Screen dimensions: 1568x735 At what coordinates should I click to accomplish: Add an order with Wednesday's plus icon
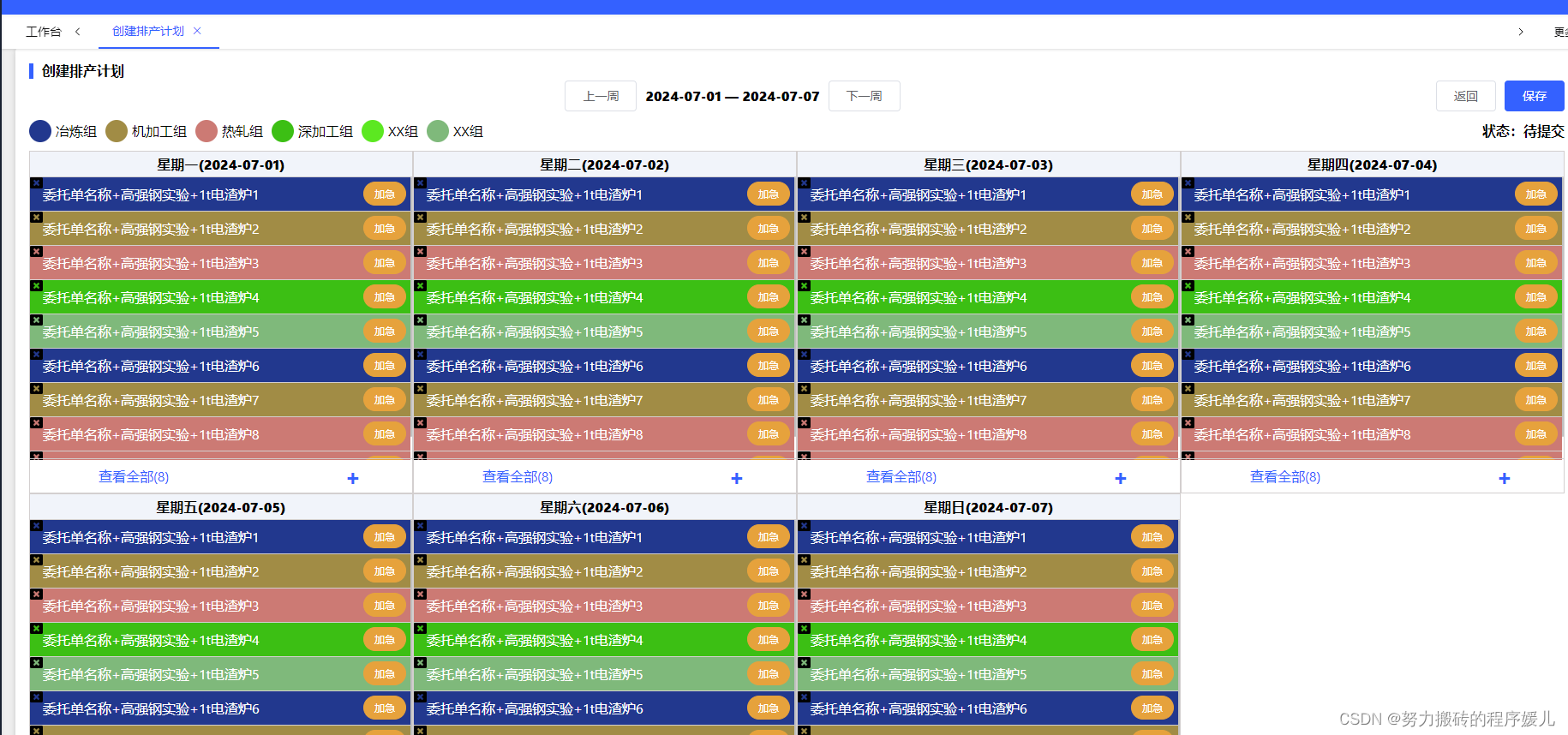[1121, 478]
